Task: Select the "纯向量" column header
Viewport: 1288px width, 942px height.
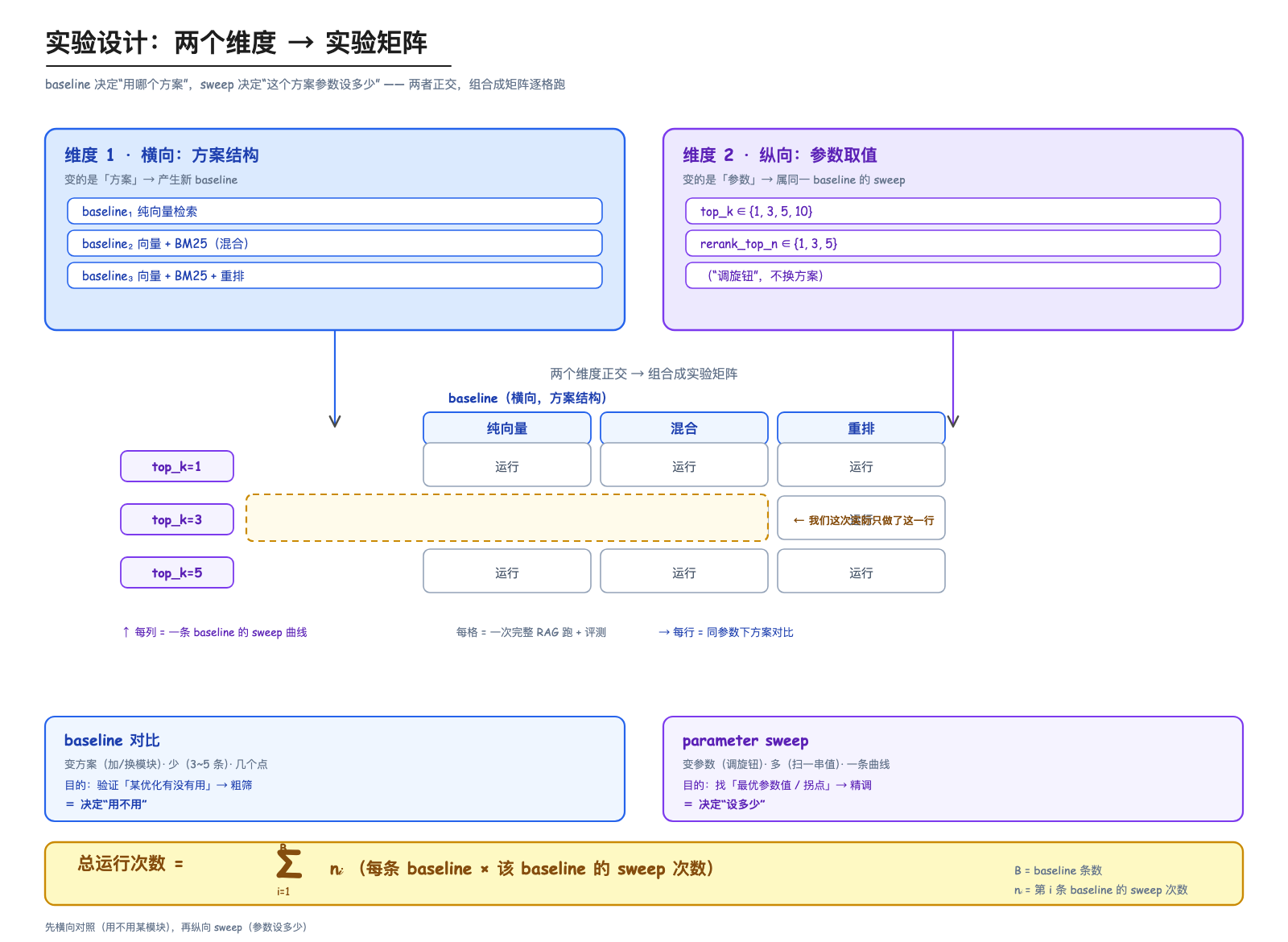Action: pos(507,428)
